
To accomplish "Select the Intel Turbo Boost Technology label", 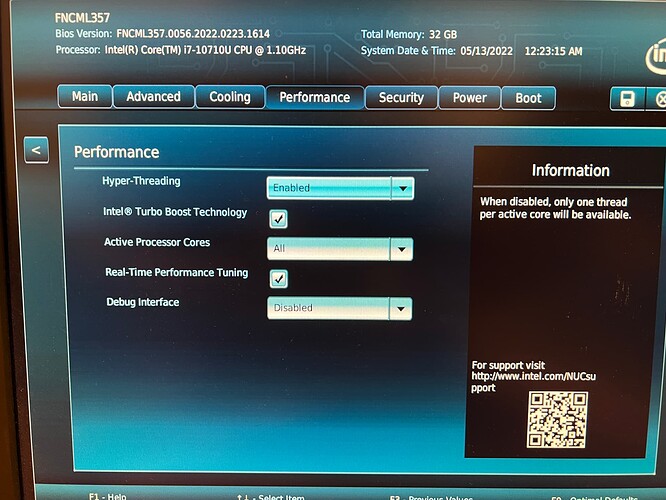I will 175,212.
